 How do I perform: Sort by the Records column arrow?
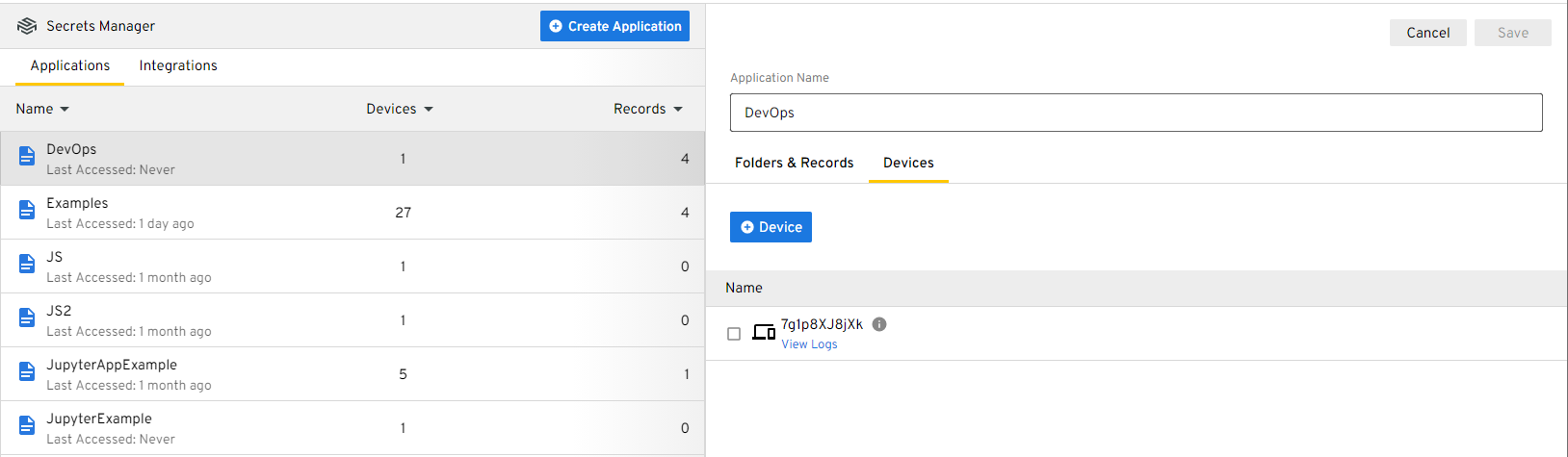678,110
